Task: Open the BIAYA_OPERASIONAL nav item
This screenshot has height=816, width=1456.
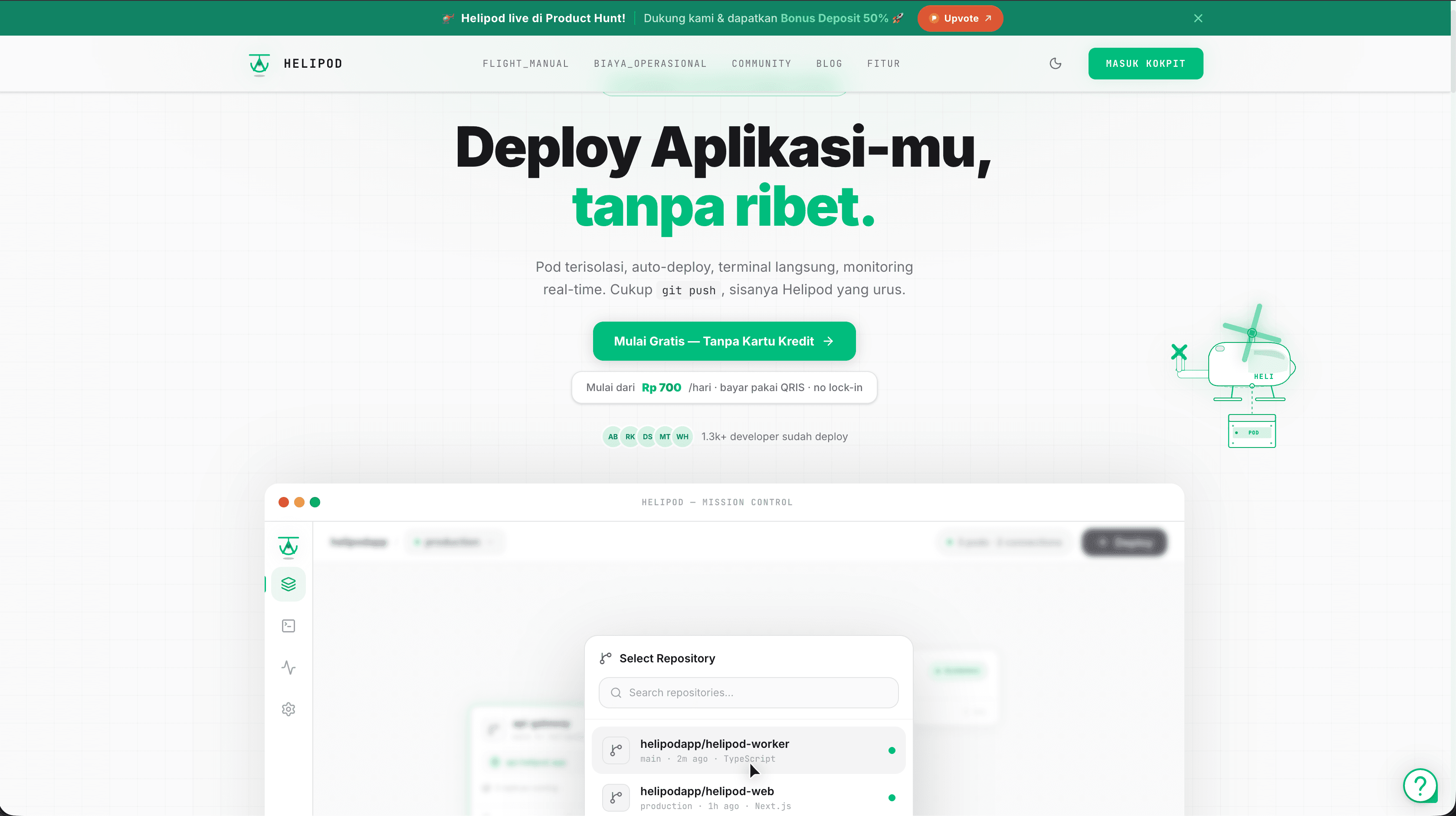Action: click(650, 64)
